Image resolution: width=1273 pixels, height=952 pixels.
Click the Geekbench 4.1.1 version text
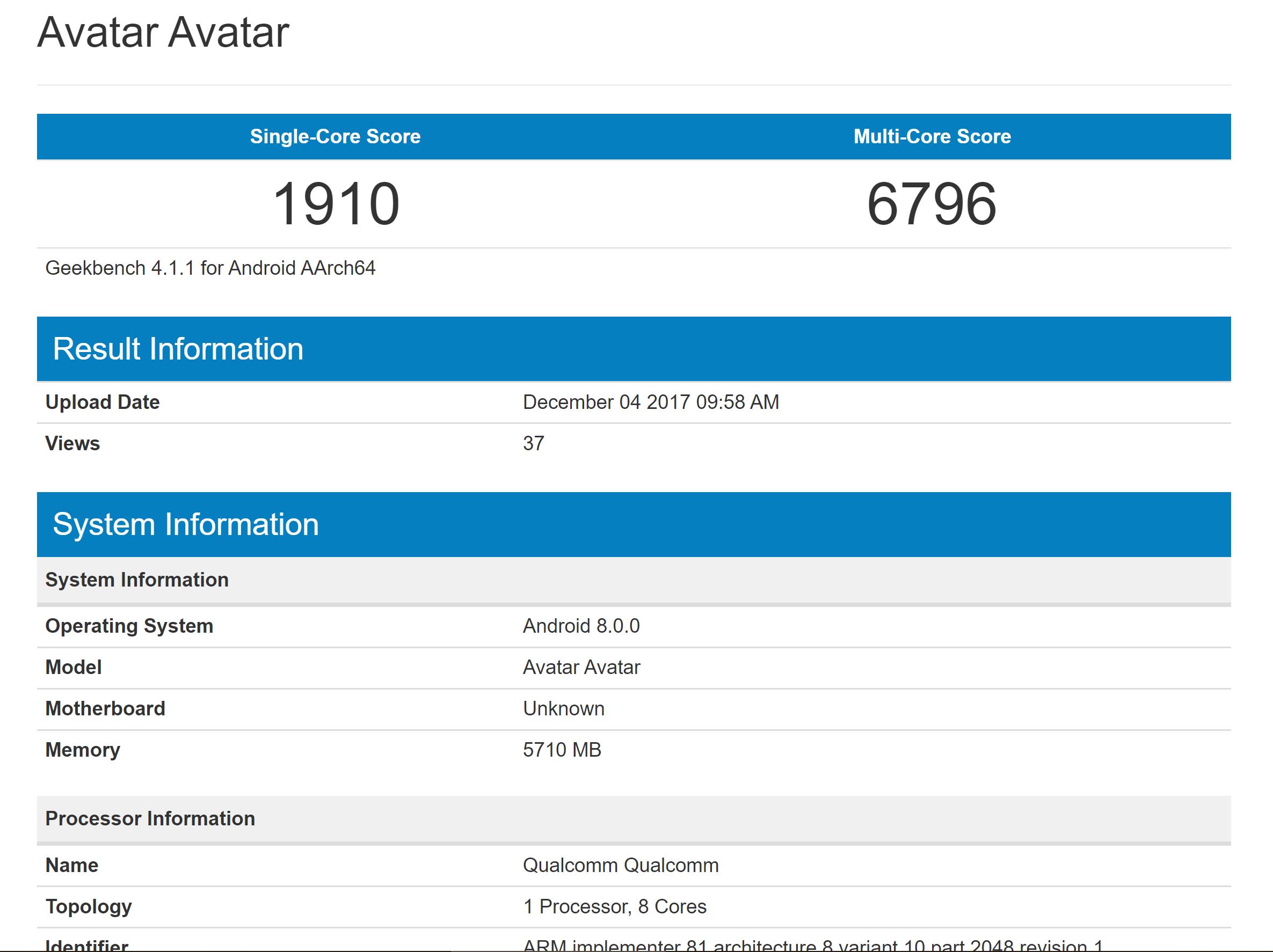coord(210,268)
